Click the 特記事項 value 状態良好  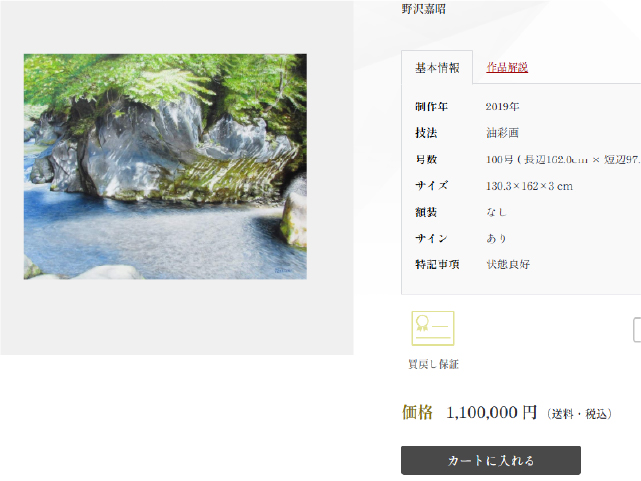tap(508, 264)
